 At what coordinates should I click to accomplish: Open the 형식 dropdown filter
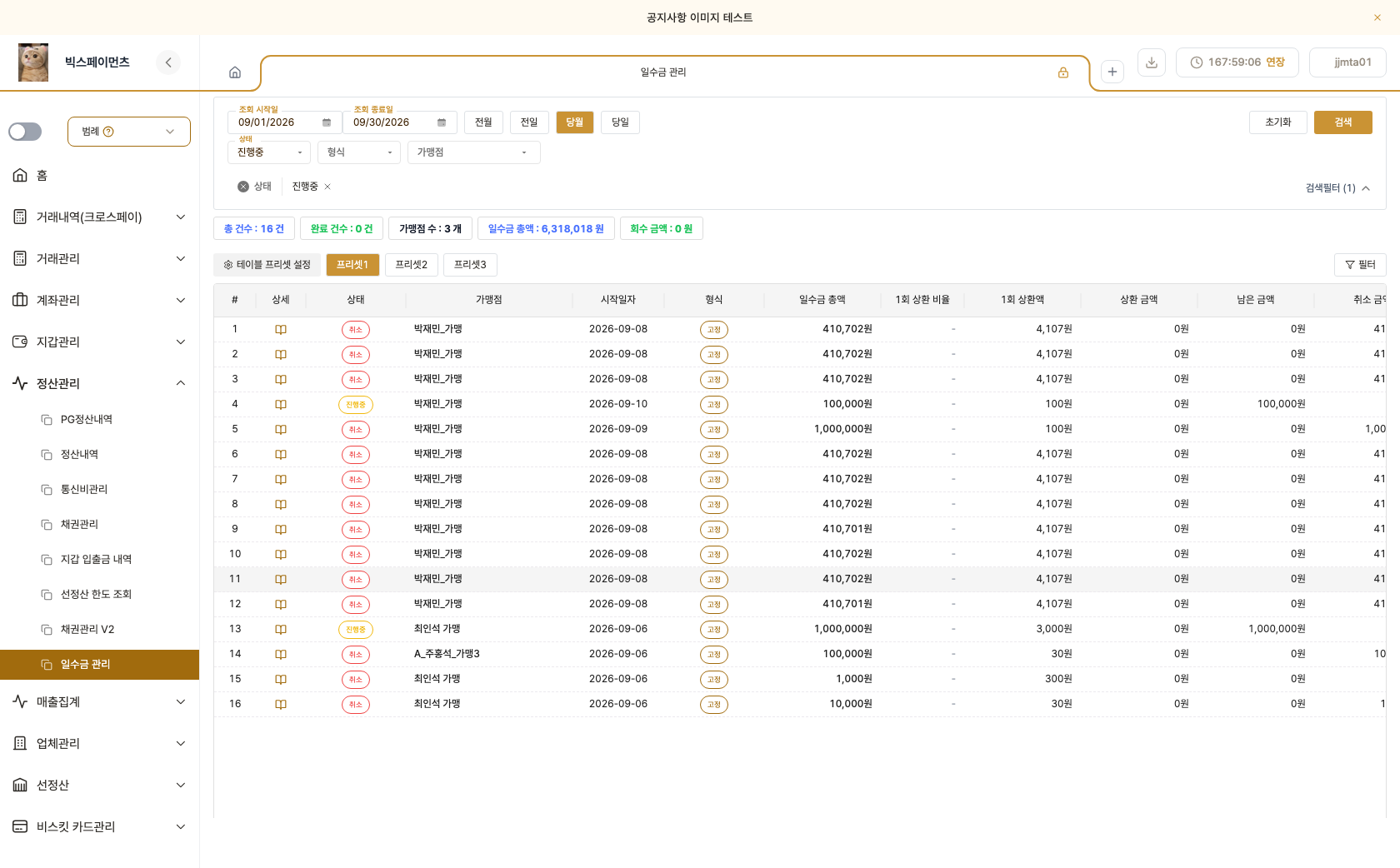(x=359, y=152)
